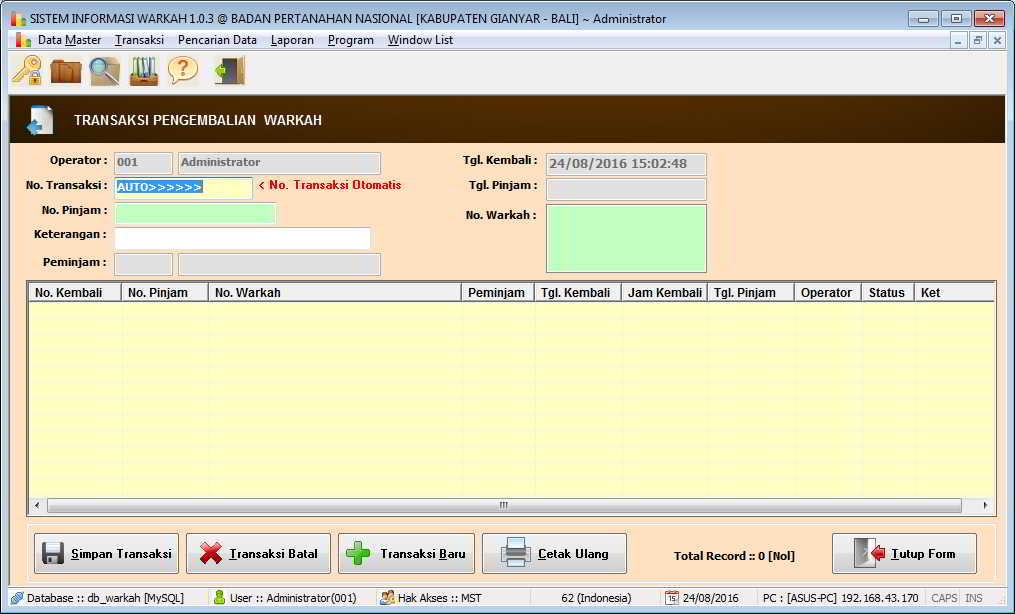Click the magnifying glass search icon
This screenshot has height=614, width=1015.
104,71
